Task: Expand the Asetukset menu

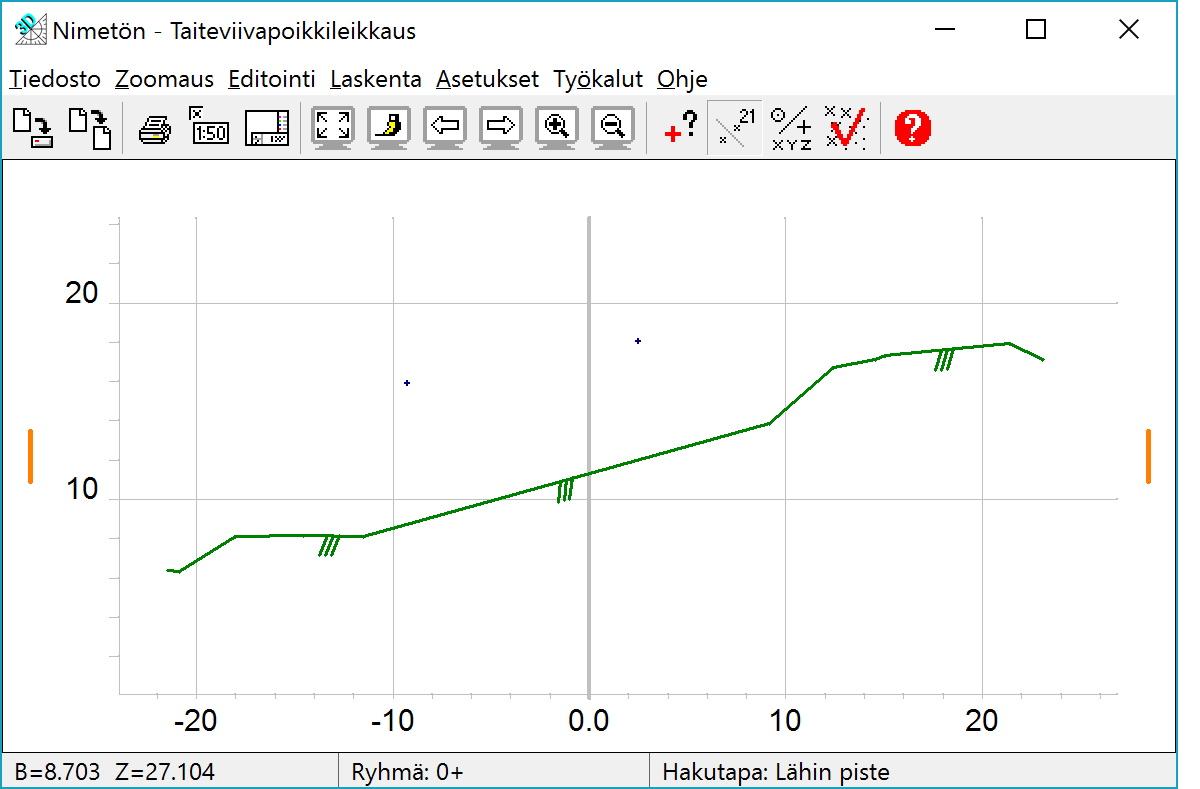Action: pyautogui.click(x=487, y=79)
